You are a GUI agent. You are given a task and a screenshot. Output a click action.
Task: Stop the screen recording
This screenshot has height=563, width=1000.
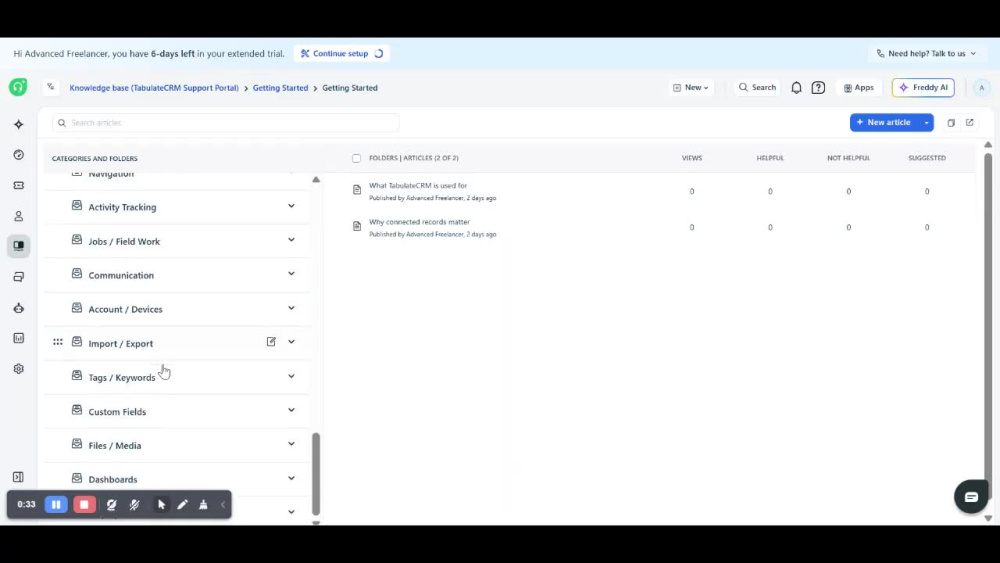pos(84,504)
